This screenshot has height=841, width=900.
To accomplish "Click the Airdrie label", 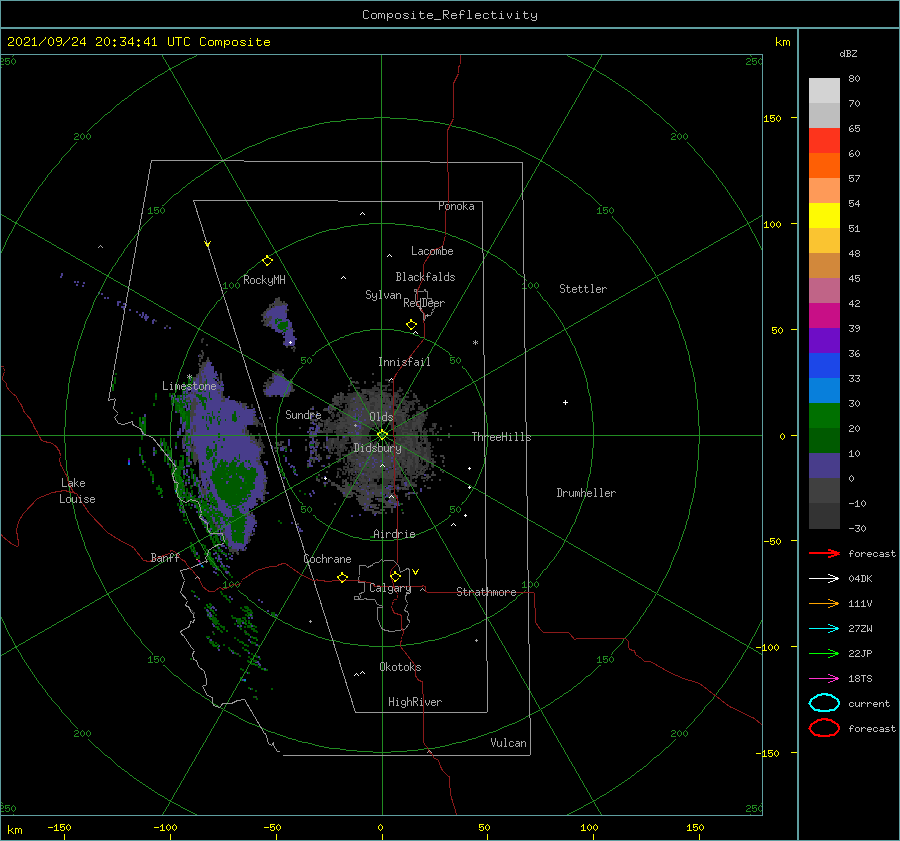I will click(394, 534).
